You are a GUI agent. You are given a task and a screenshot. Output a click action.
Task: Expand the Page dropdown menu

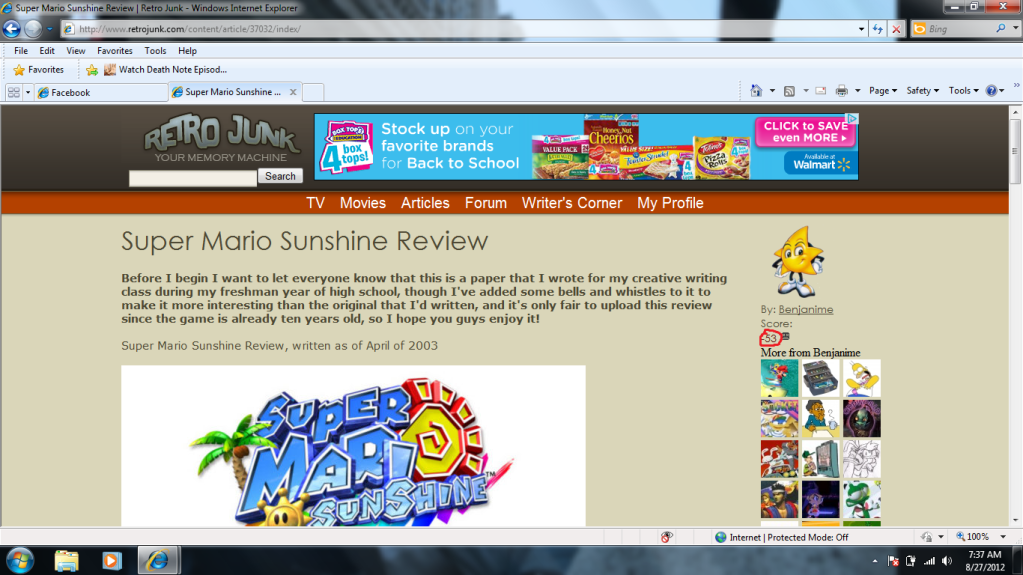point(882,91)
